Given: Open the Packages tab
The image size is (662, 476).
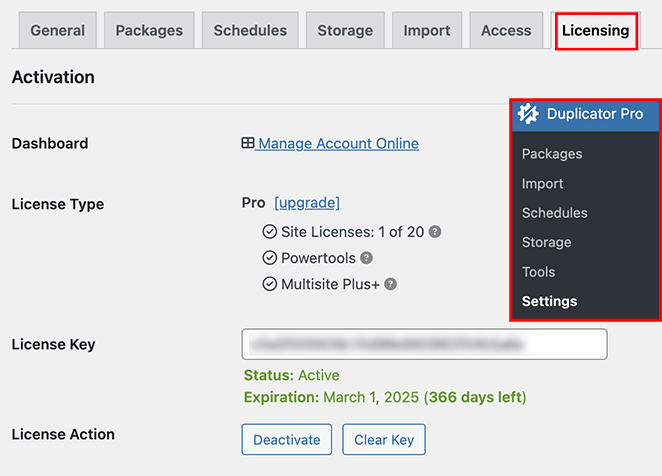Looking at the screenshot, I should click(x=149, y=31).
